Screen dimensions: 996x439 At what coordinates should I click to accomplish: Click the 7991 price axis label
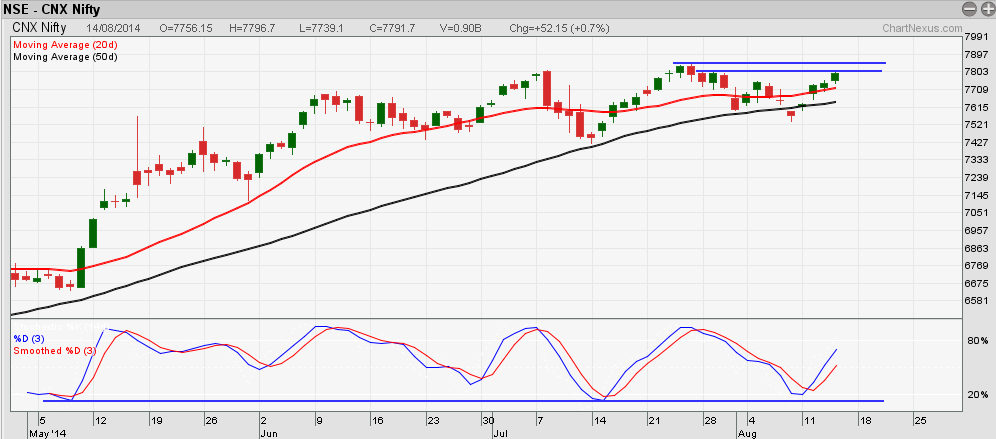pyautogui.click(x=976, y=37)
